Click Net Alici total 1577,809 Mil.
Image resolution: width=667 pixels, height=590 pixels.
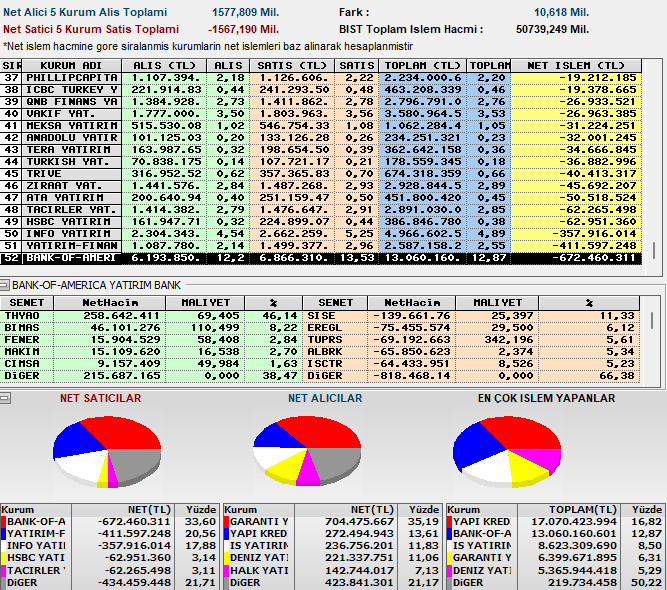tap(245, 12)
